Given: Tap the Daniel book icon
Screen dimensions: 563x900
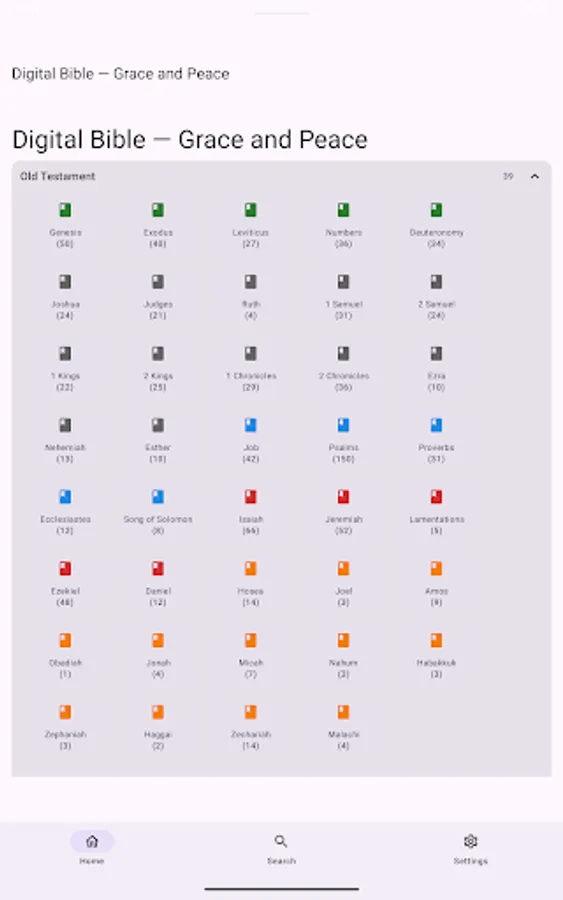Looking at the screenshot, I should coord(158,569).
